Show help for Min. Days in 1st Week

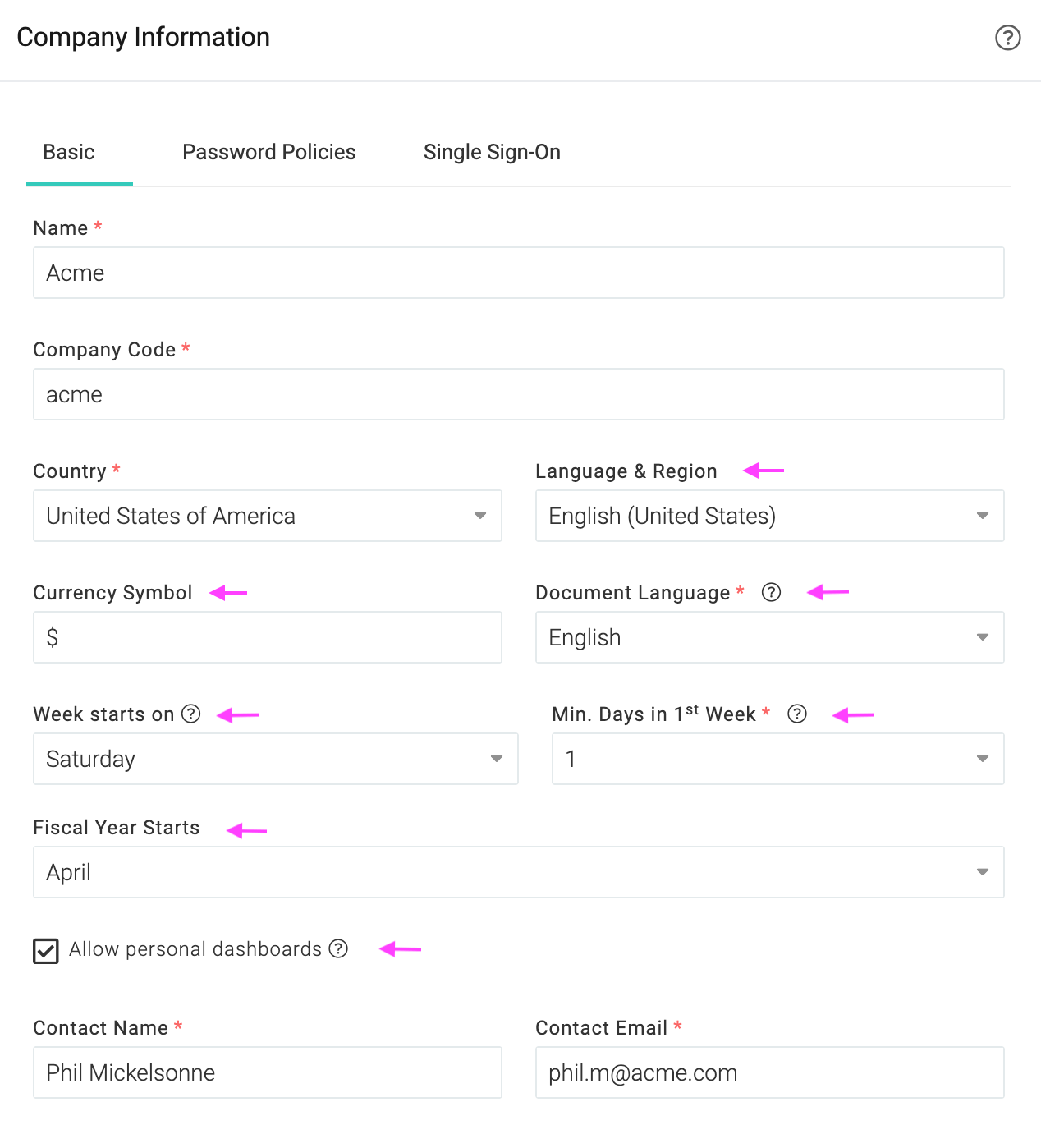click(x=797, y=714)
